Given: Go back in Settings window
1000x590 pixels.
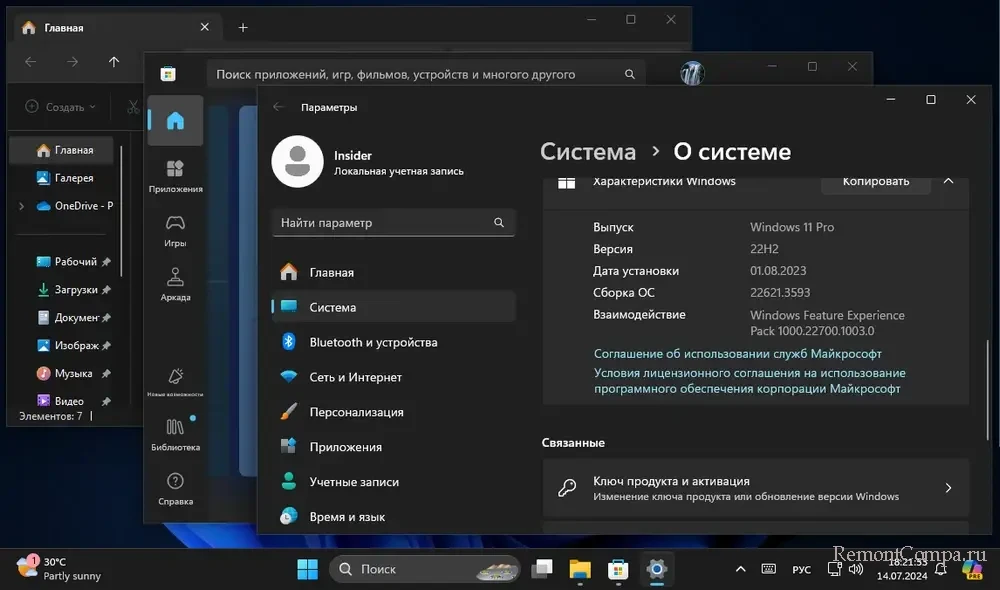Looking at the screenshot, I should pyautogui.click(x=278, y=107).
